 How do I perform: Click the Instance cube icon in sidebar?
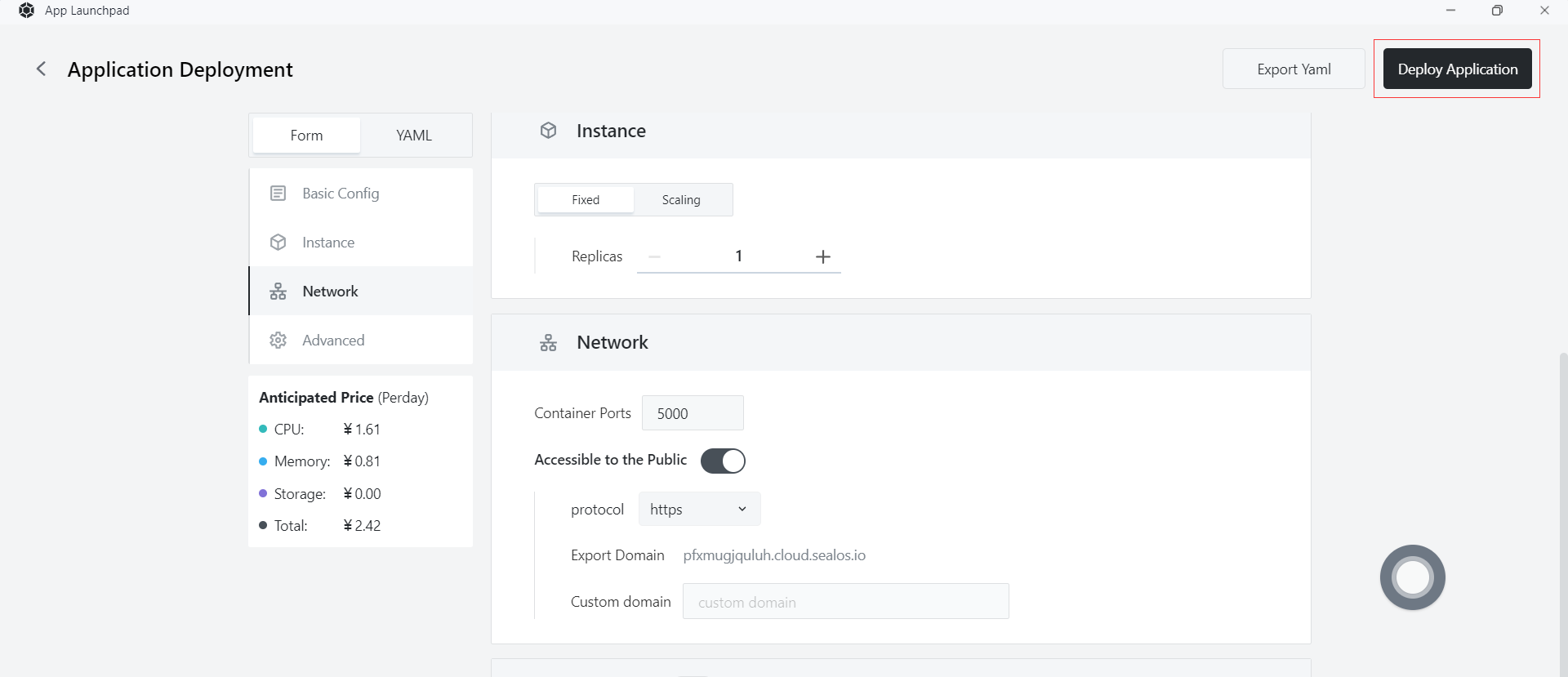tap(278, 243)
